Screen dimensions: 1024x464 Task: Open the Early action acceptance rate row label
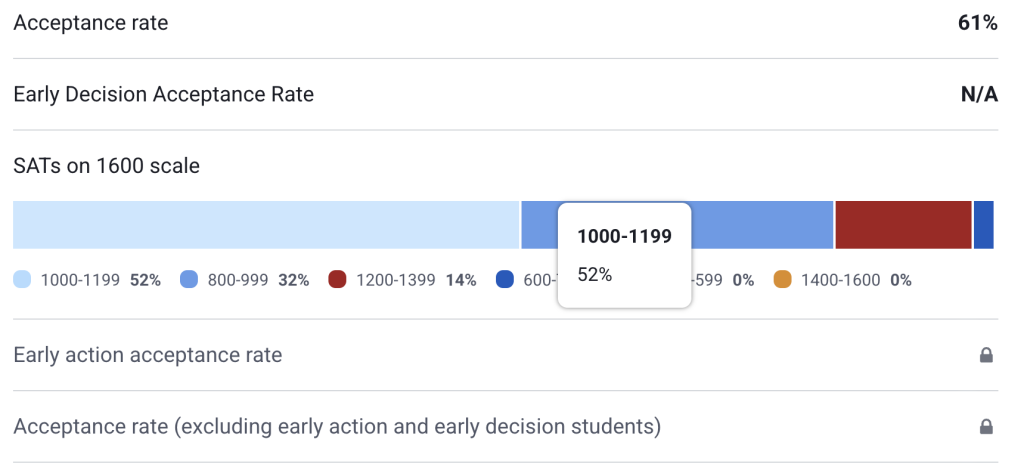pos(147,355)
